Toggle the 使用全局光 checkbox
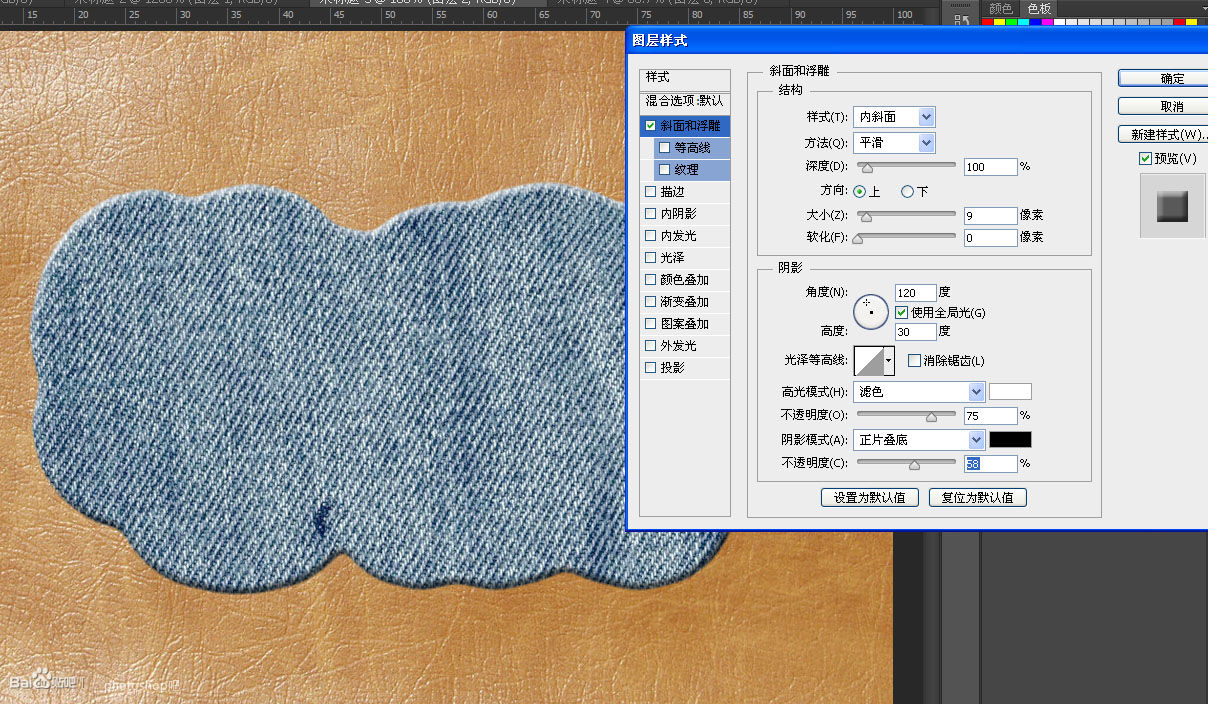 pyautogui.click(x=902, y=313)
